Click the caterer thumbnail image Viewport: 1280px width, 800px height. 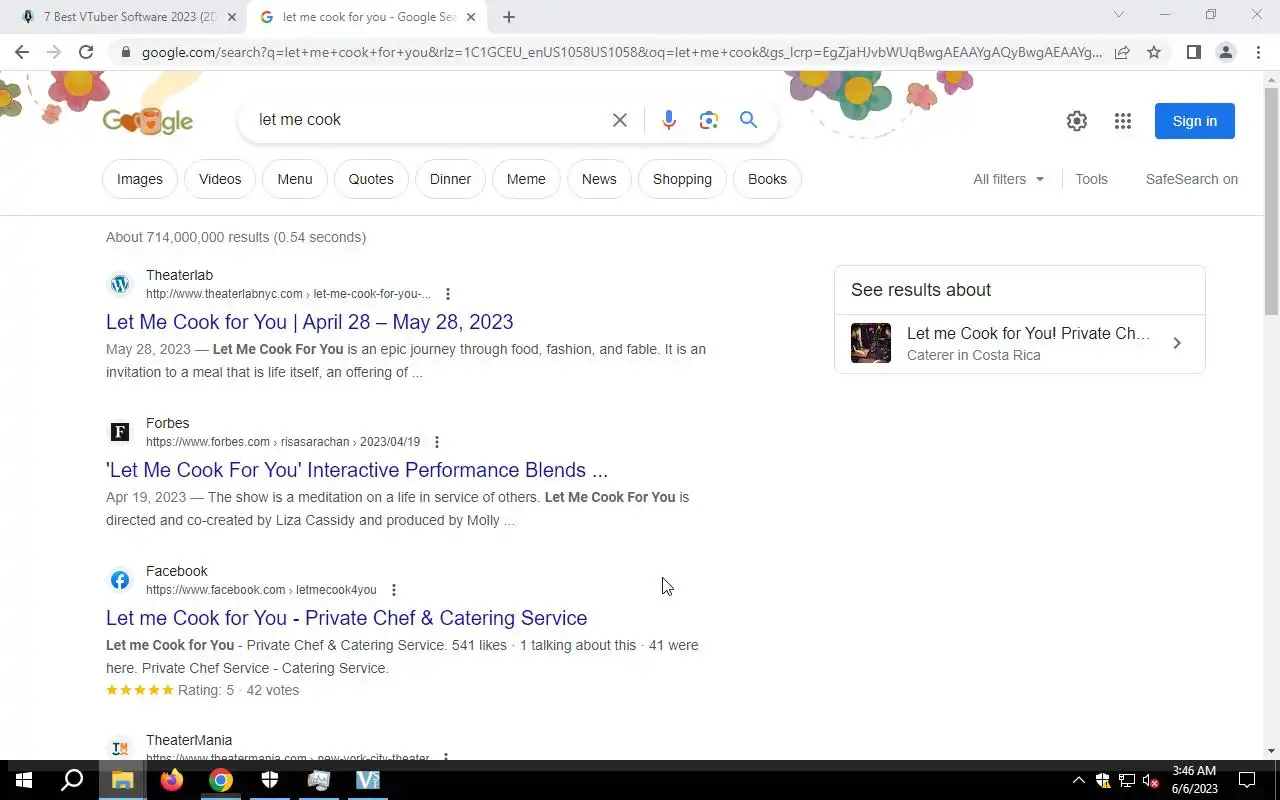coord(871,343)
